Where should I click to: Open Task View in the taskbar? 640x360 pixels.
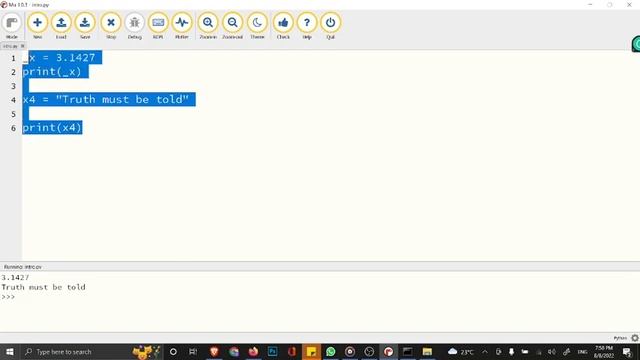[x=193, y=352]
